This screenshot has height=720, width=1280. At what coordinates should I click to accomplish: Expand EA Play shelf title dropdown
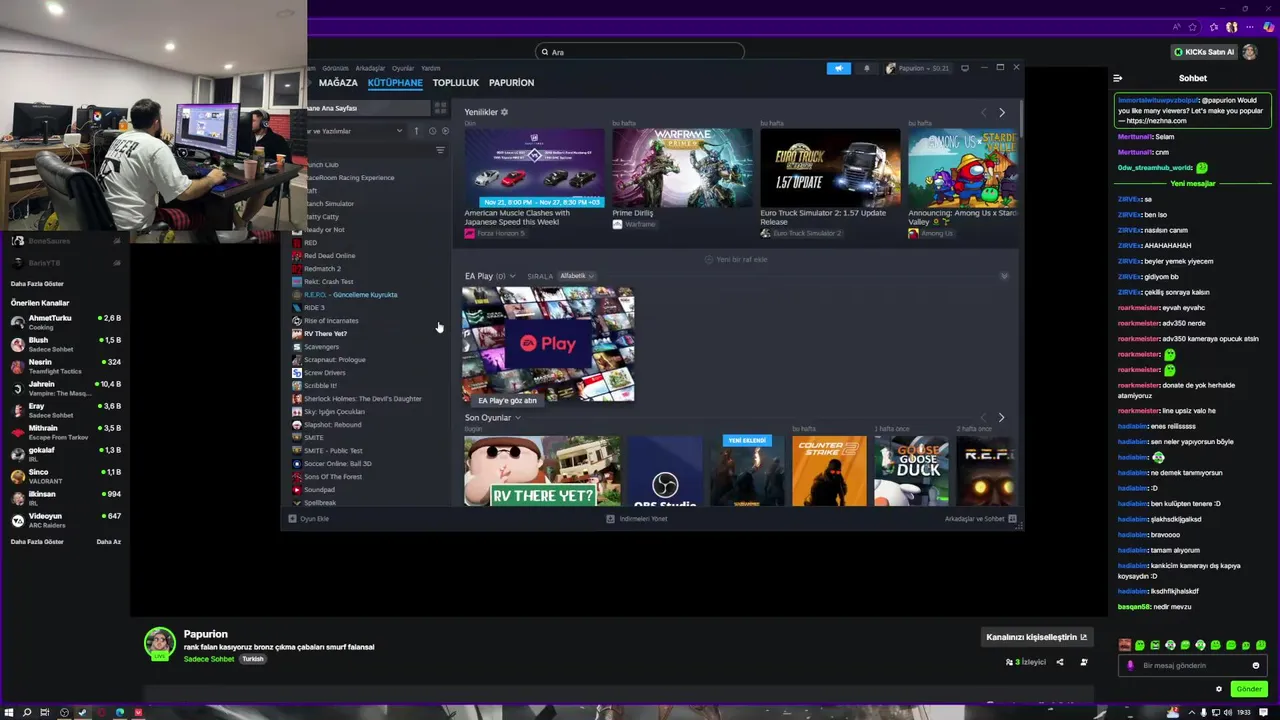[513, 276]
